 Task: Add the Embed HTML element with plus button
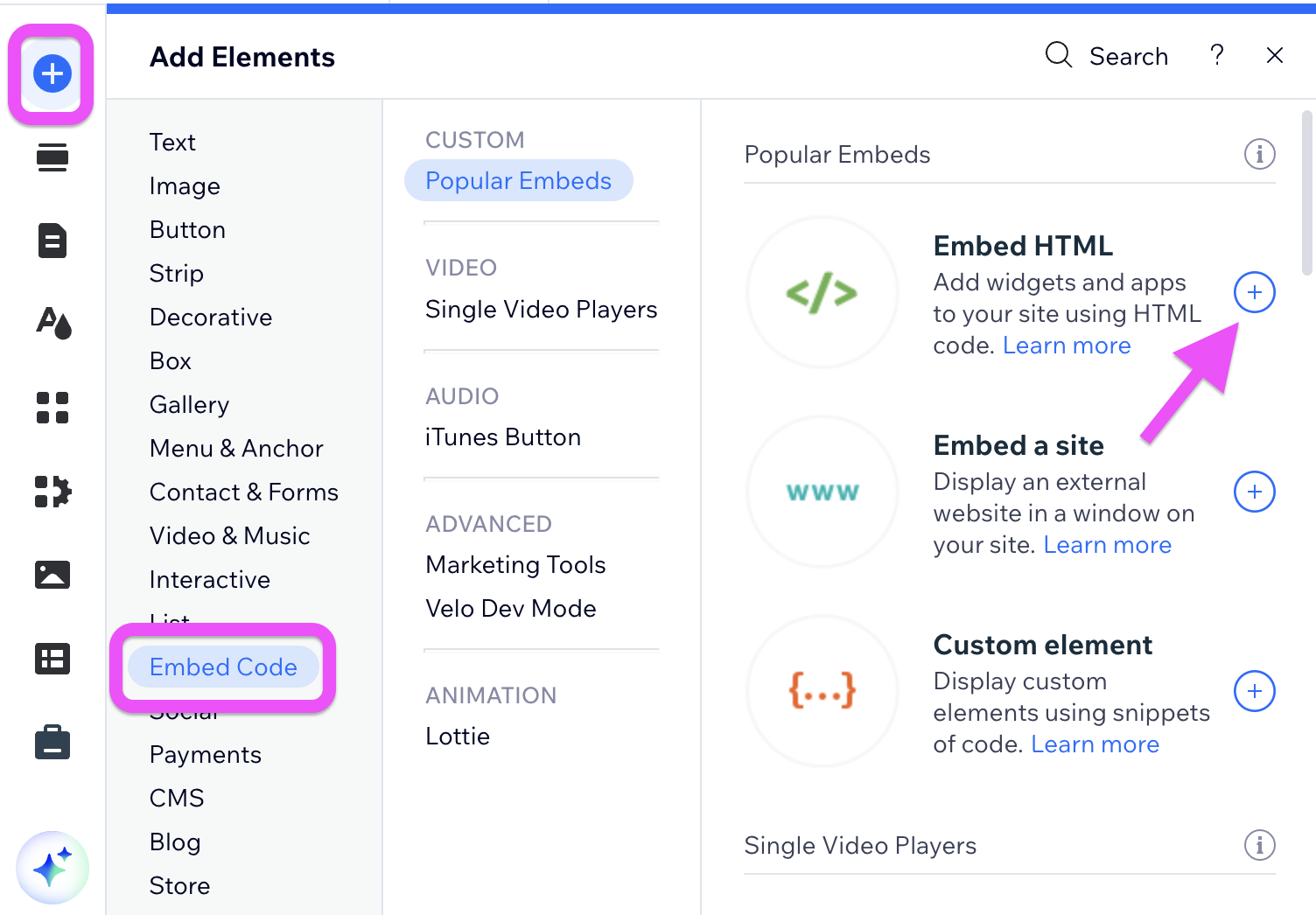[x=1254, y=292]
